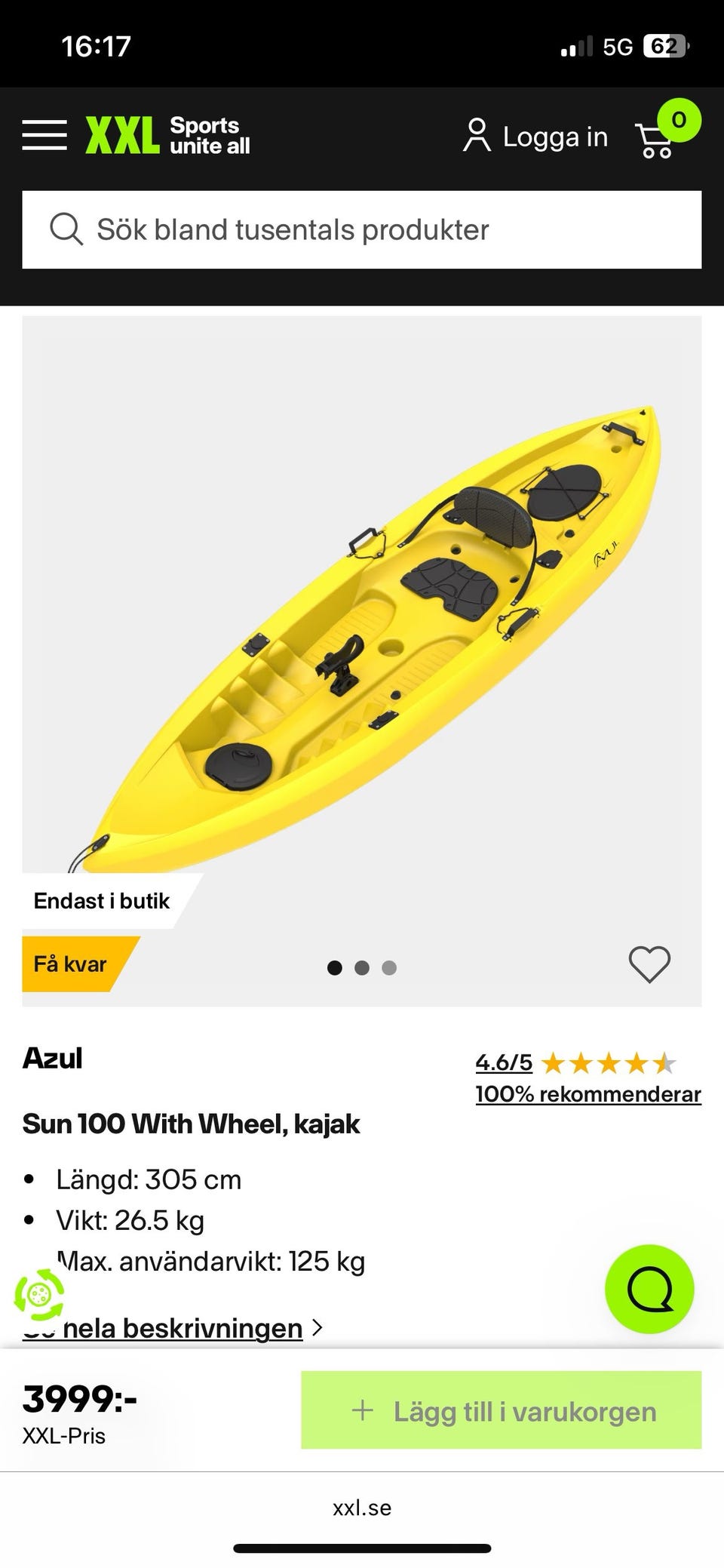
Task: Show the second product image via dot
Action: pyautogui.click(x=362, y=967)
